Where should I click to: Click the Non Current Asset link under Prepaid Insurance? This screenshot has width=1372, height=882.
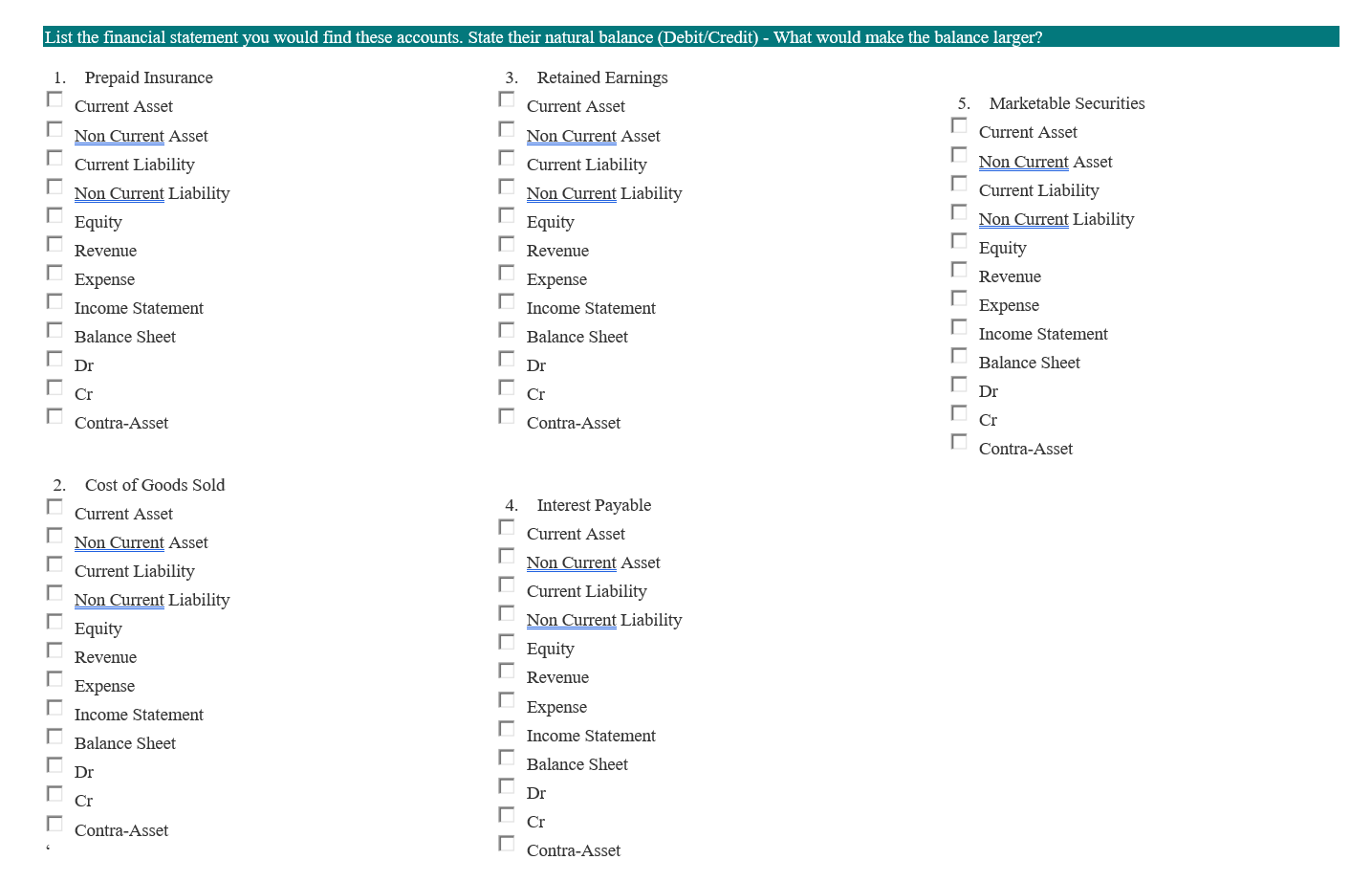click(x=119, y=136)
